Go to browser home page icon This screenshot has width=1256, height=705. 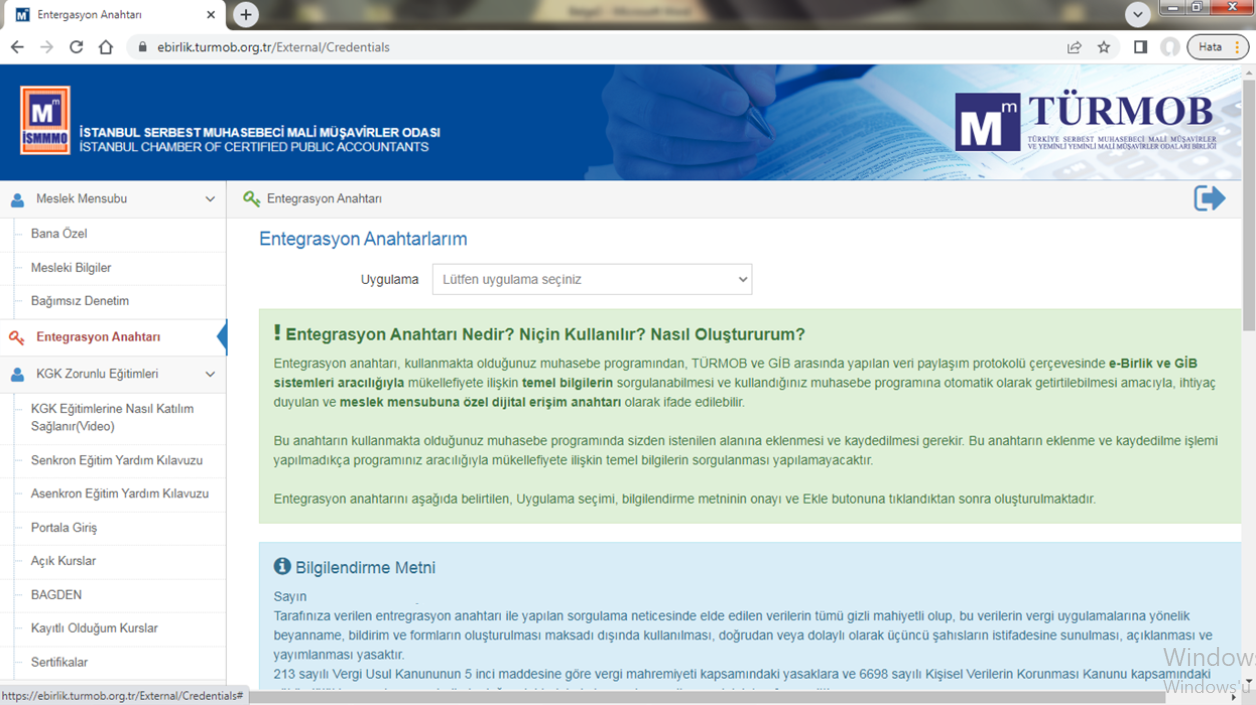[x=106, y=47]
